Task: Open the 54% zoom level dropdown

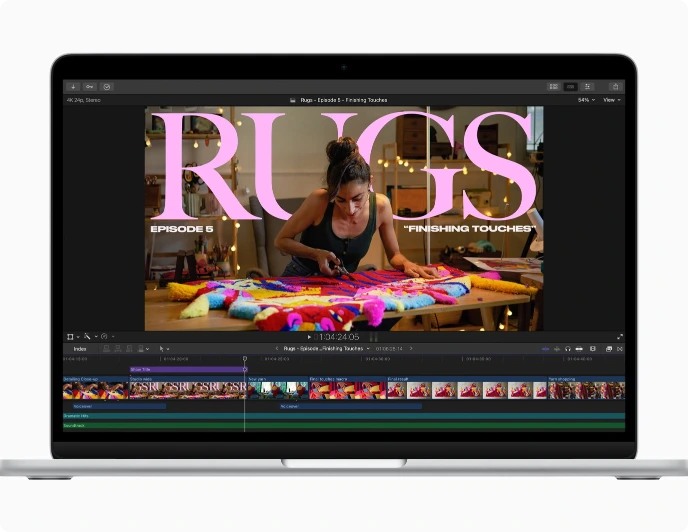Action: coord(585,100)
